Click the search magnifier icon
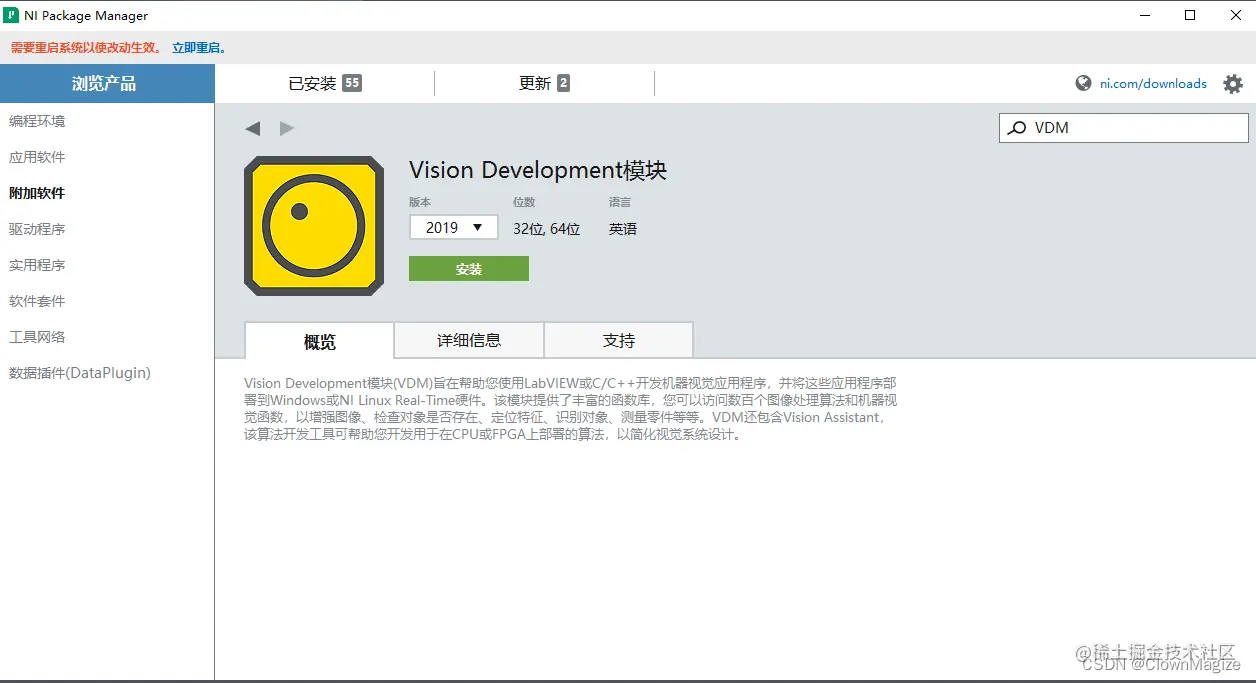Image resolution: width=1256 pixels, height=683 pixels. tap(1017, 128)
